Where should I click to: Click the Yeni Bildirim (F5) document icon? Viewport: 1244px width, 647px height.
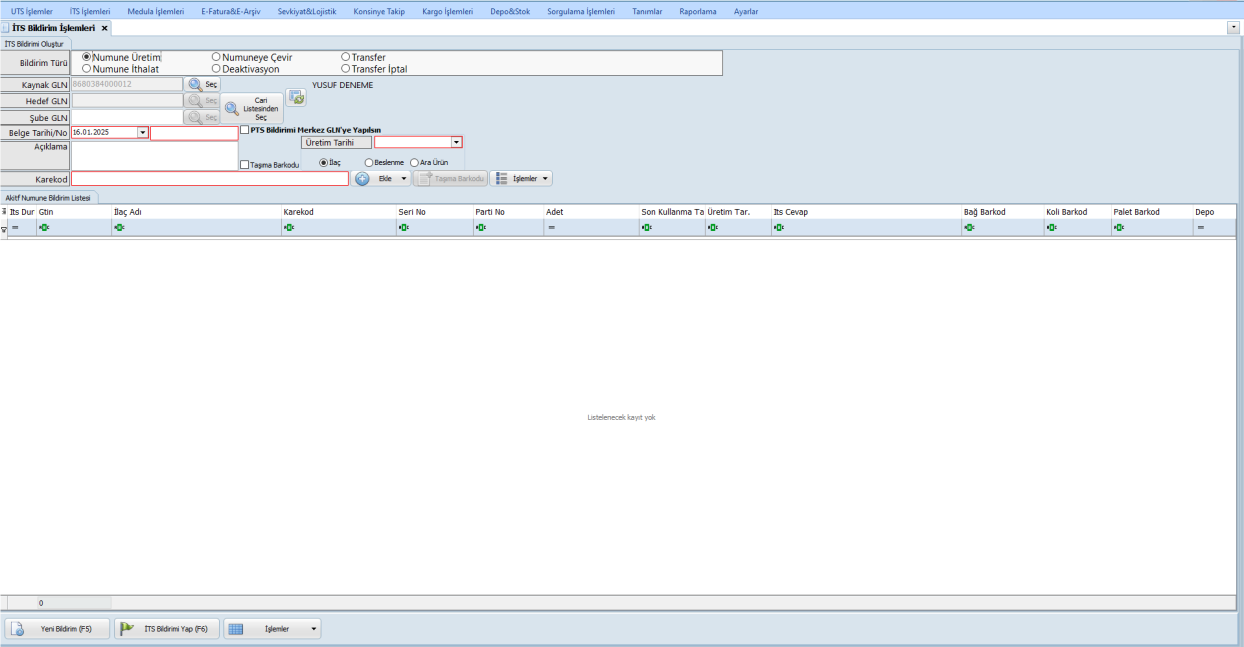pos(20,629)
